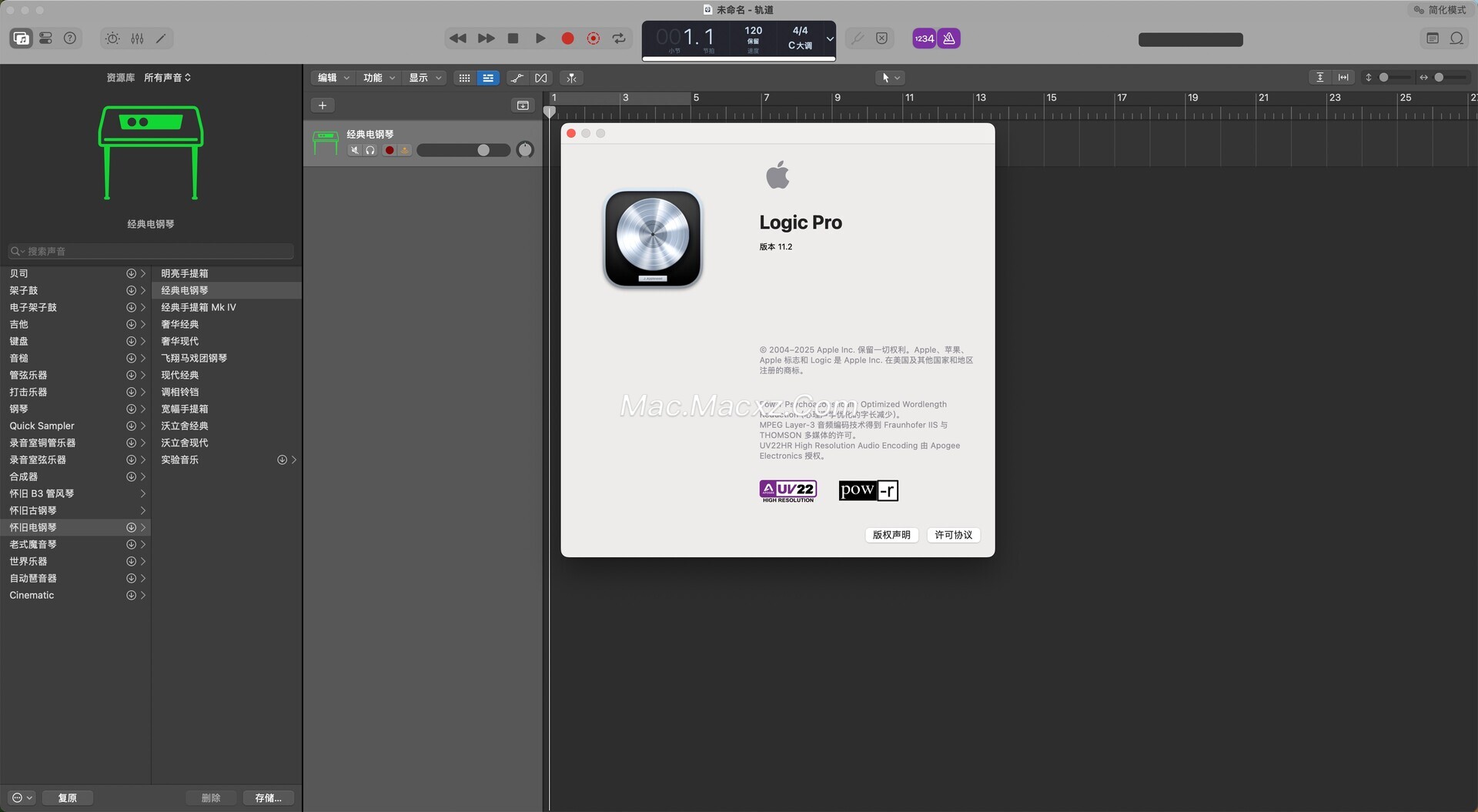
Task: Open the 所有声音 library dropdown
Action: [167, 78]
